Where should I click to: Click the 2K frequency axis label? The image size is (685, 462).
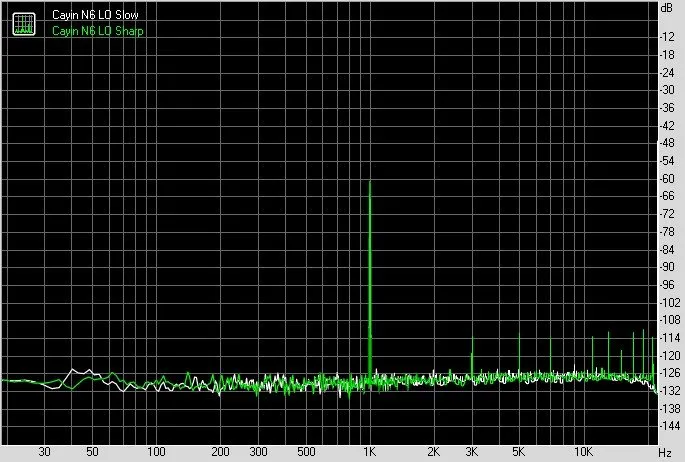[433, 452]
